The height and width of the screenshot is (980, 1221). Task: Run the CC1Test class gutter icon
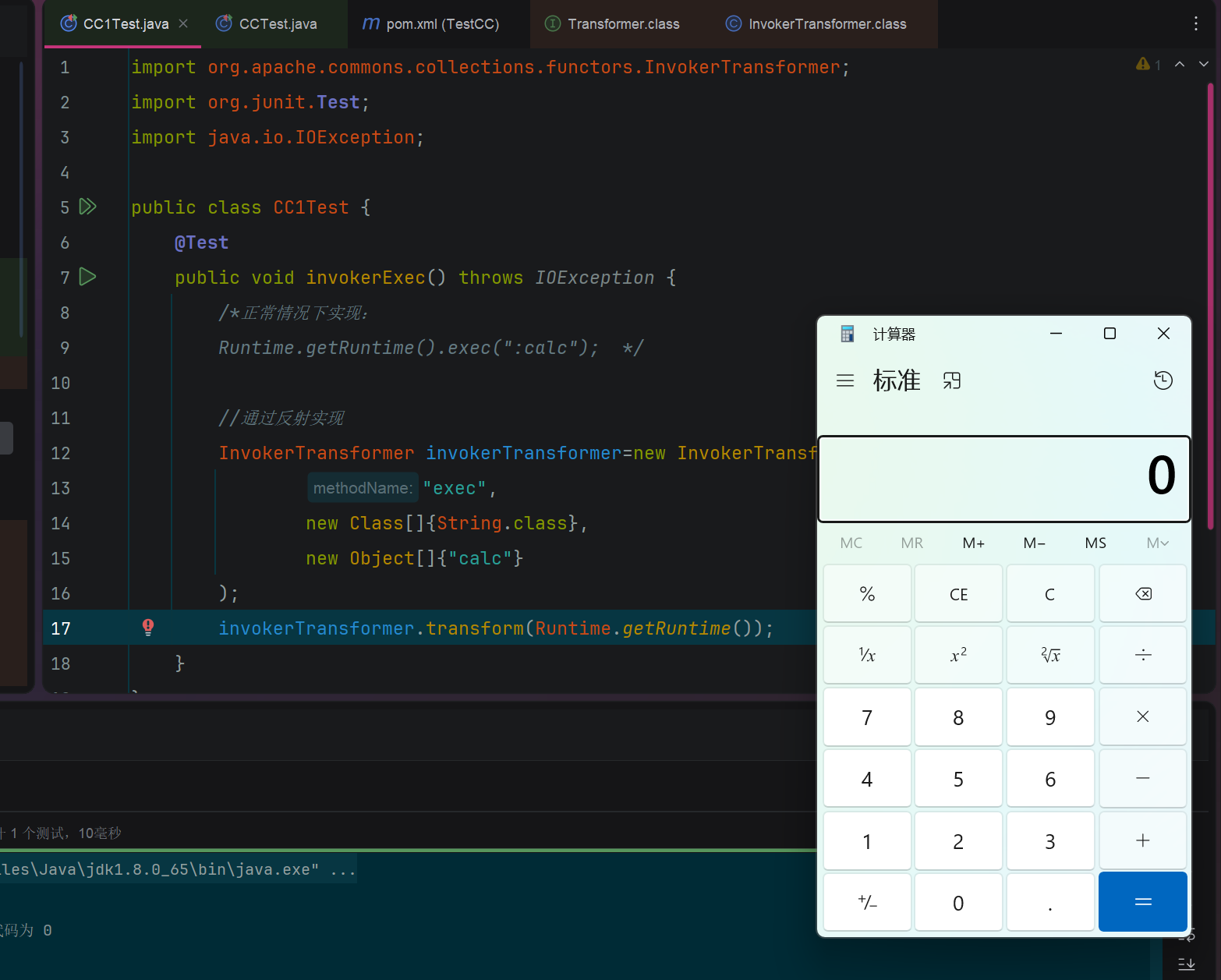(x=88, y=207)
